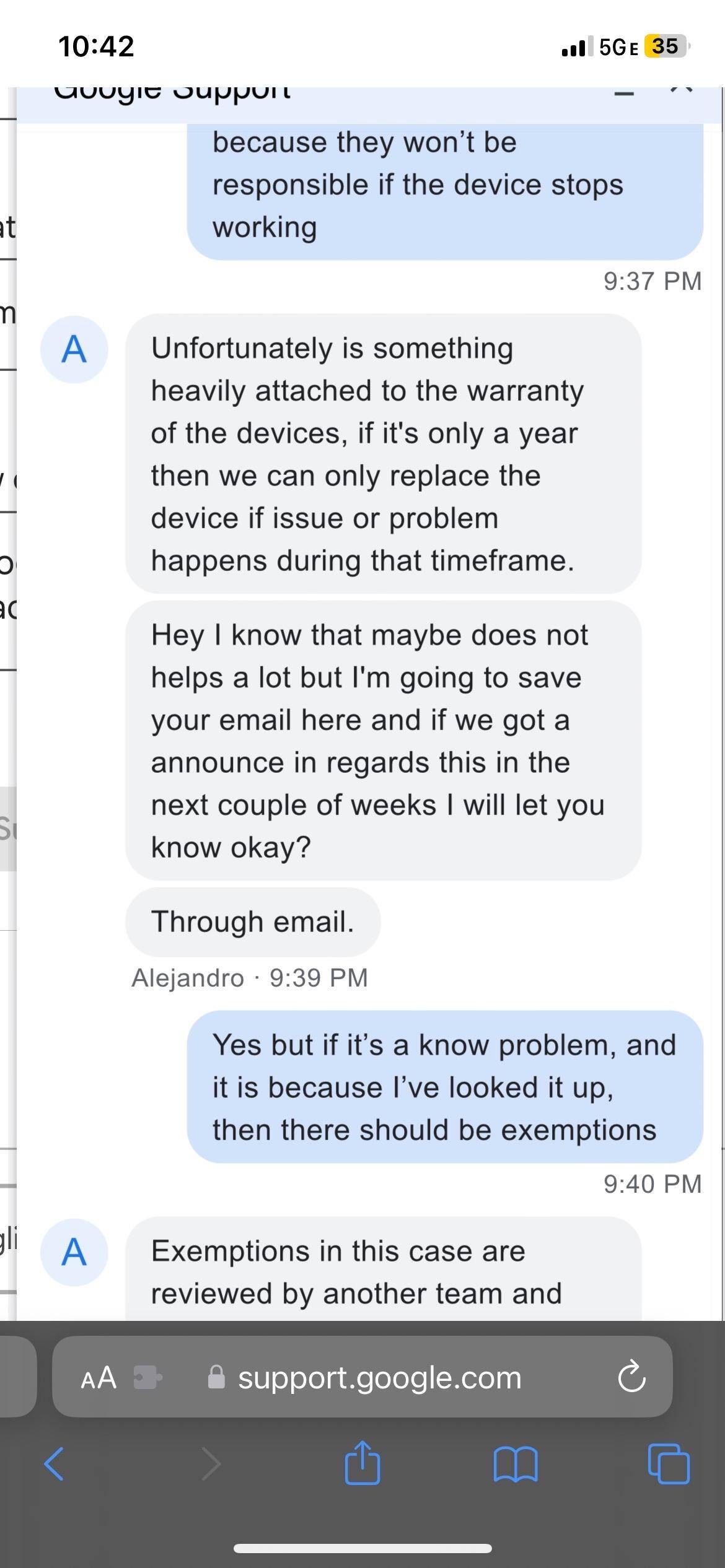Screen dimensions: 725x1568
Task: Tap Alejandro's "A" avatar in the chat
Action: point(74,350)
